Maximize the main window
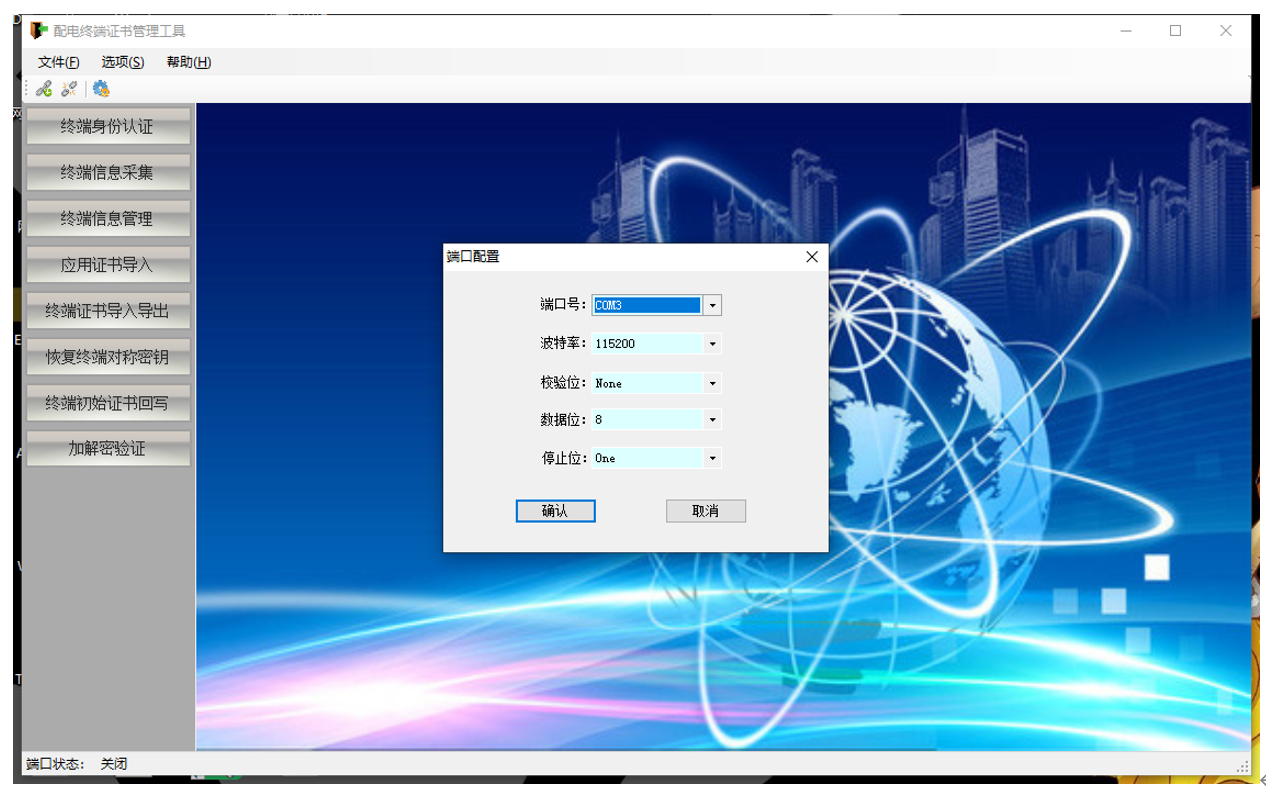1266x790 pixels. point(1176,31)
